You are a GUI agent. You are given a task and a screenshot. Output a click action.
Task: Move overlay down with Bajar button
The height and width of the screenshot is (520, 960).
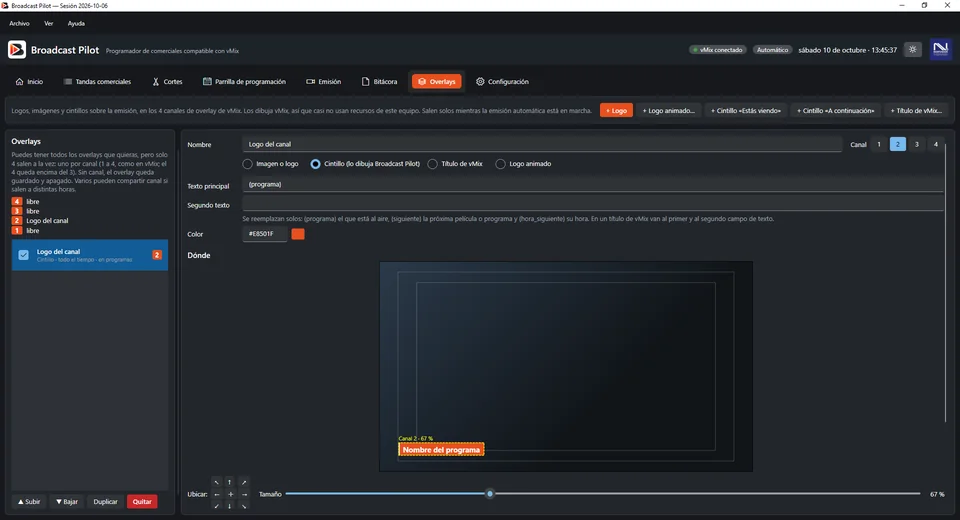tap(67, 502)
